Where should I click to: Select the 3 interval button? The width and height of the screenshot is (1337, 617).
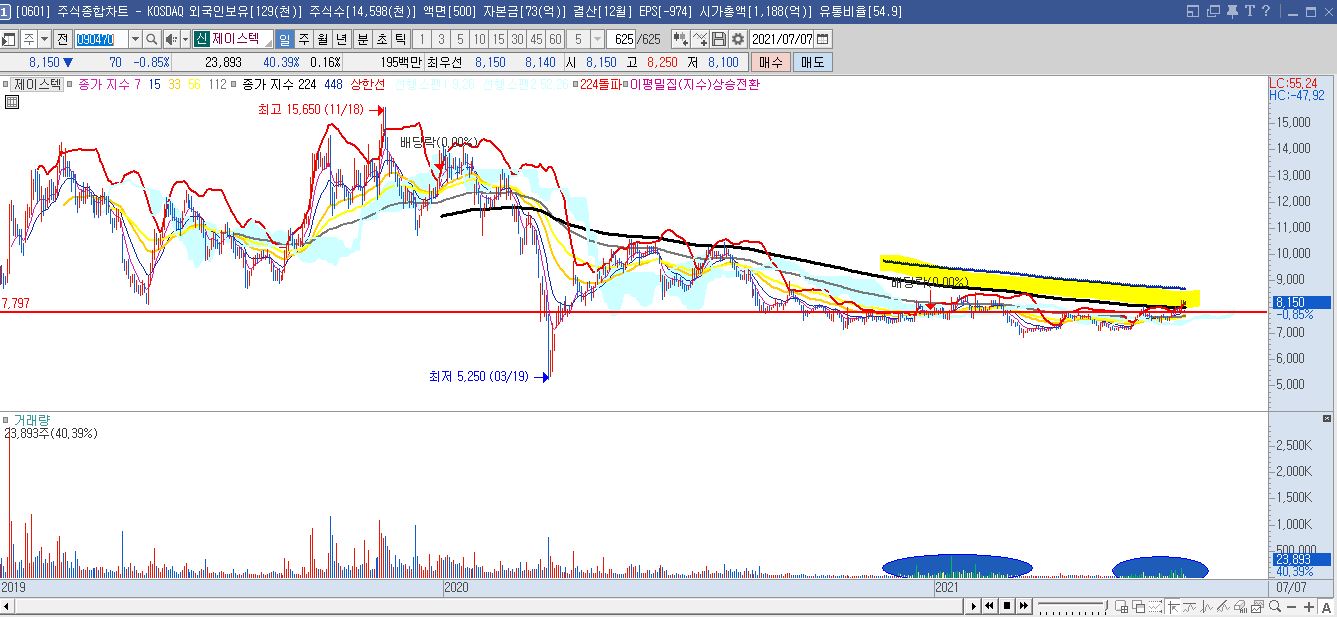[442, 39]
